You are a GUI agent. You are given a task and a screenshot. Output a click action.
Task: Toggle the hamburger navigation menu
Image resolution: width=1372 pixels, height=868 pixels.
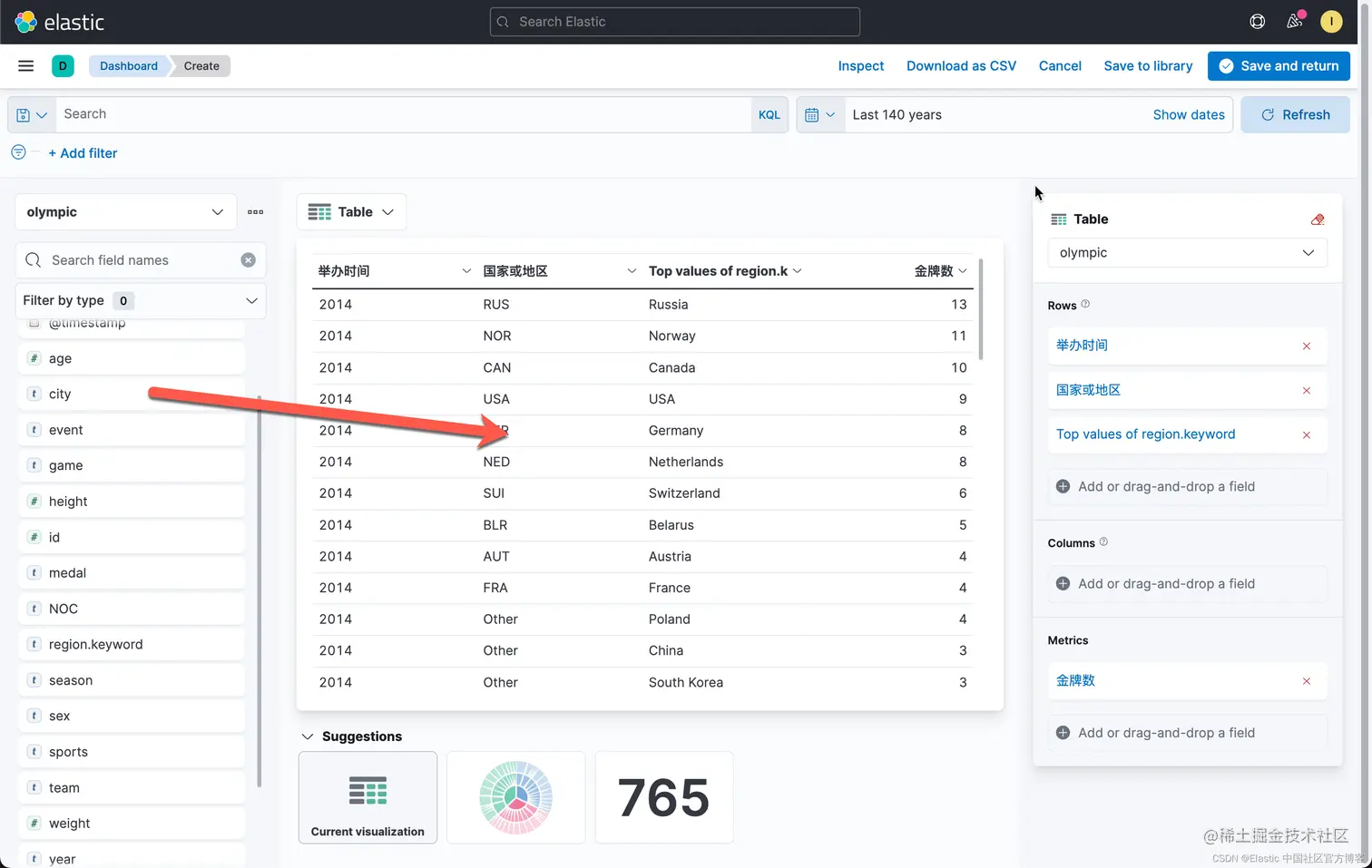26,65
